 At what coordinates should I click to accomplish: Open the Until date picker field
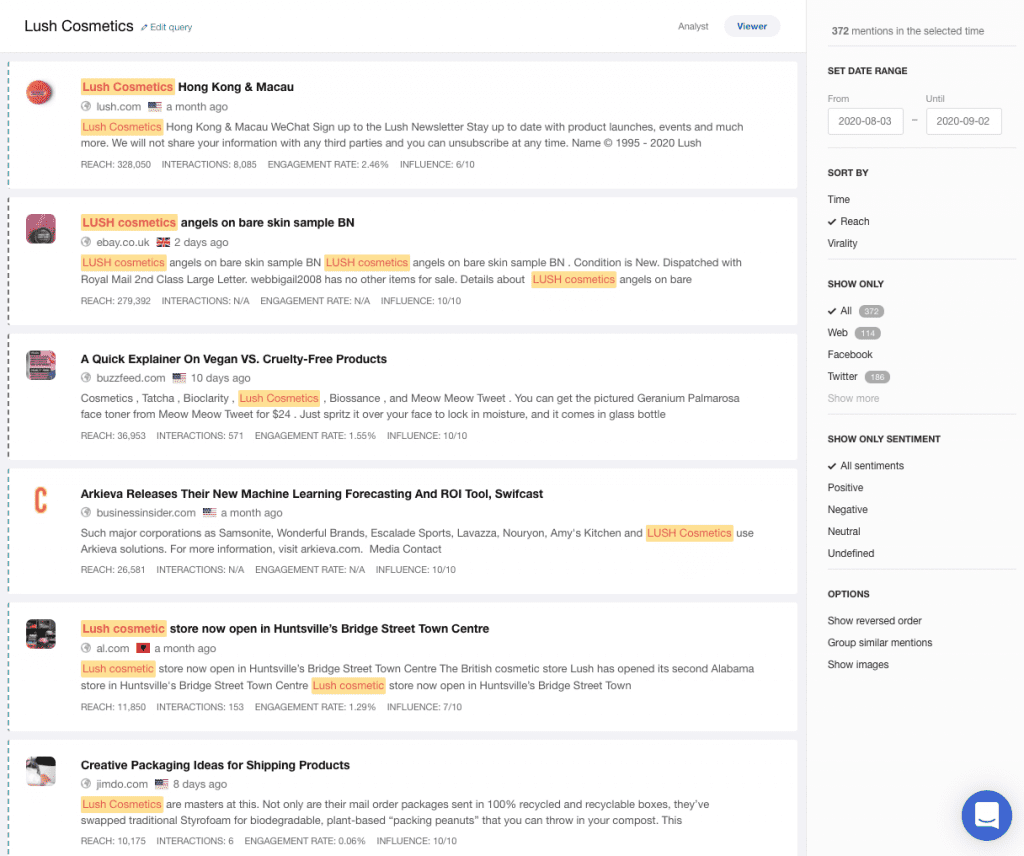point(963,122)
